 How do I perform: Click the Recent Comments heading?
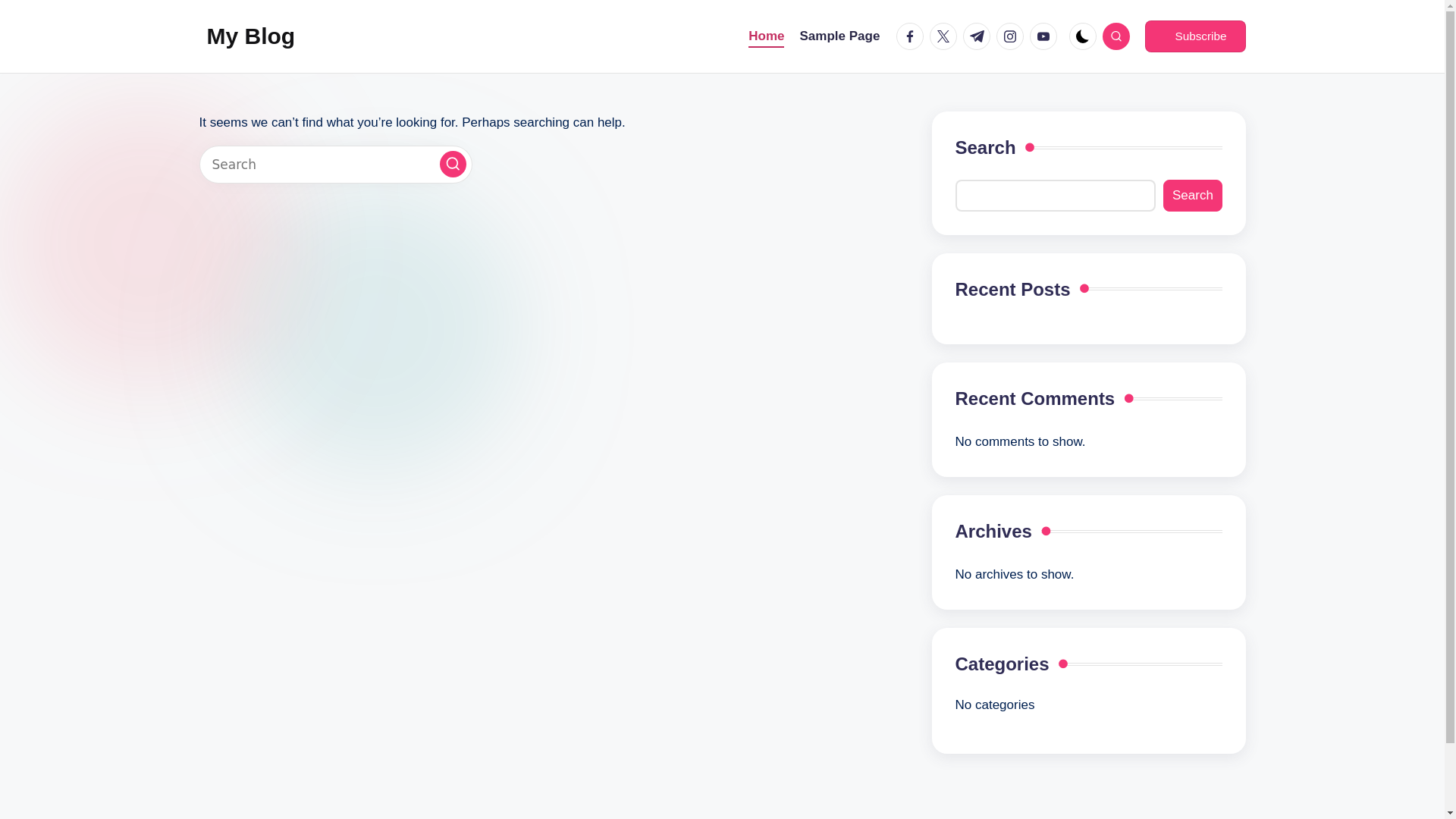pos(1035,398)
